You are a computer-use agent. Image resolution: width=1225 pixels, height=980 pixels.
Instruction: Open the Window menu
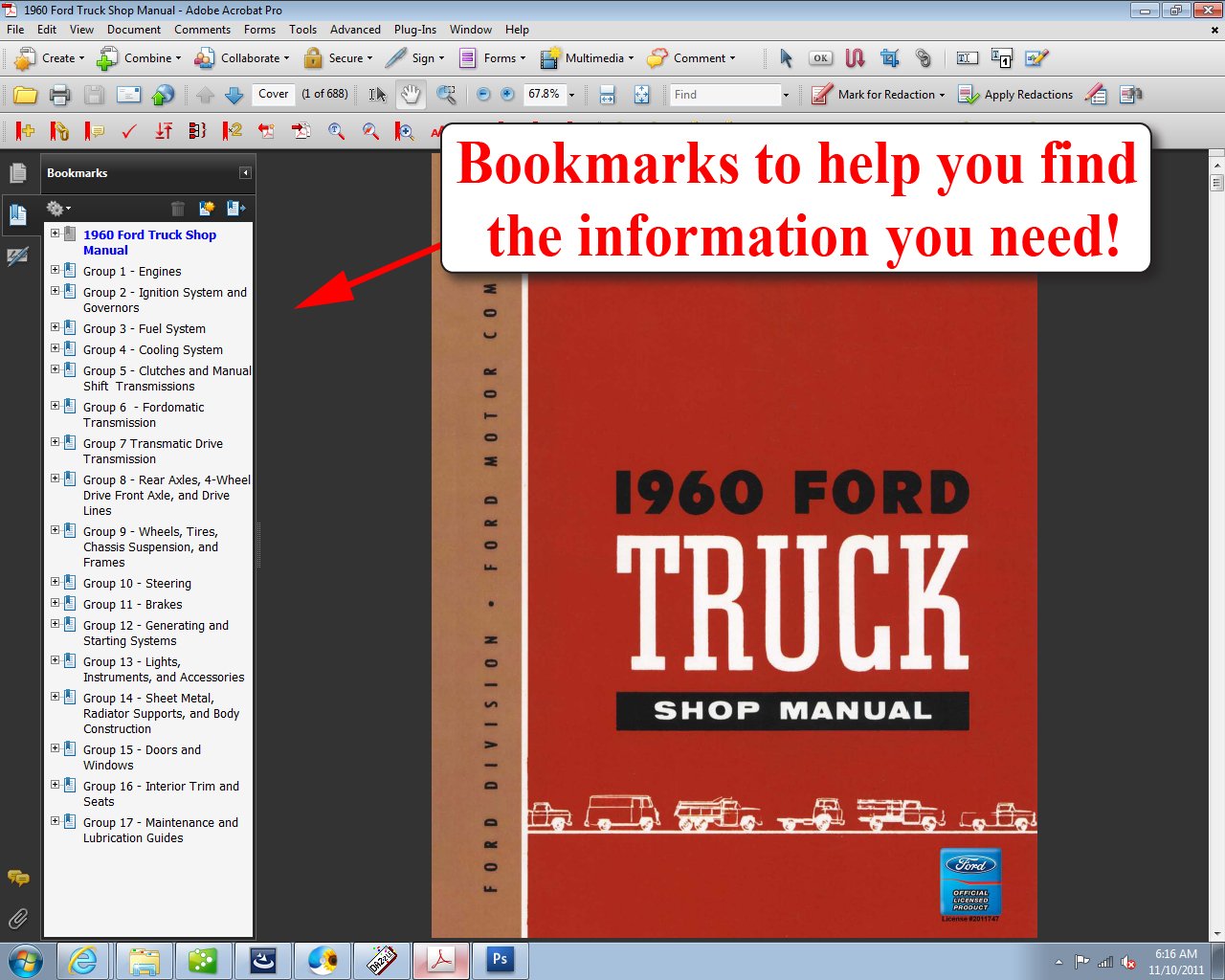[471, 30]
